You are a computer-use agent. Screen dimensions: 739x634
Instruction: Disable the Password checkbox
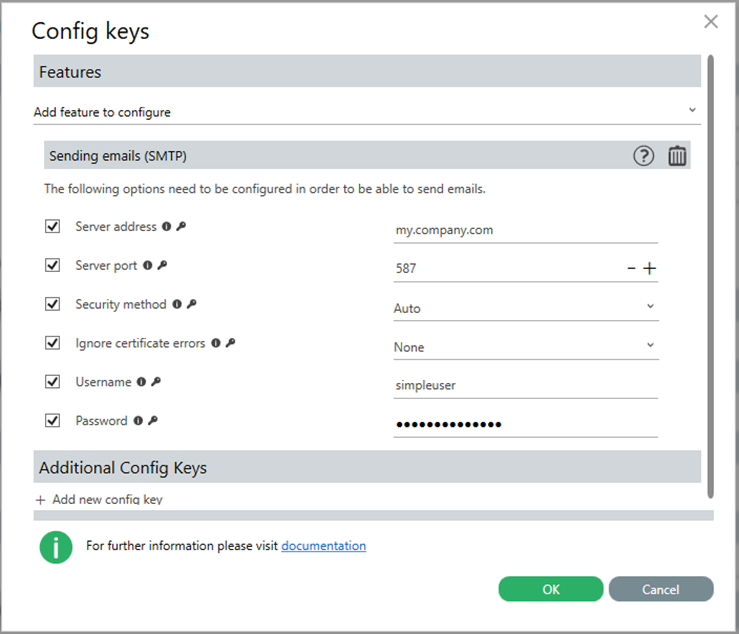tap(52, 420)
